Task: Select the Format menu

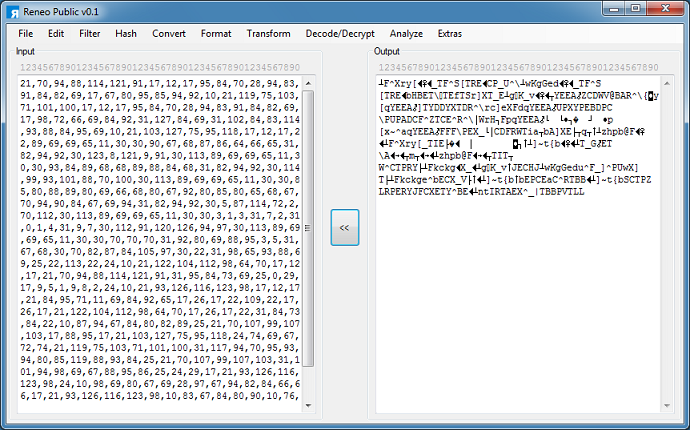Action: click(x=216, y=33)
